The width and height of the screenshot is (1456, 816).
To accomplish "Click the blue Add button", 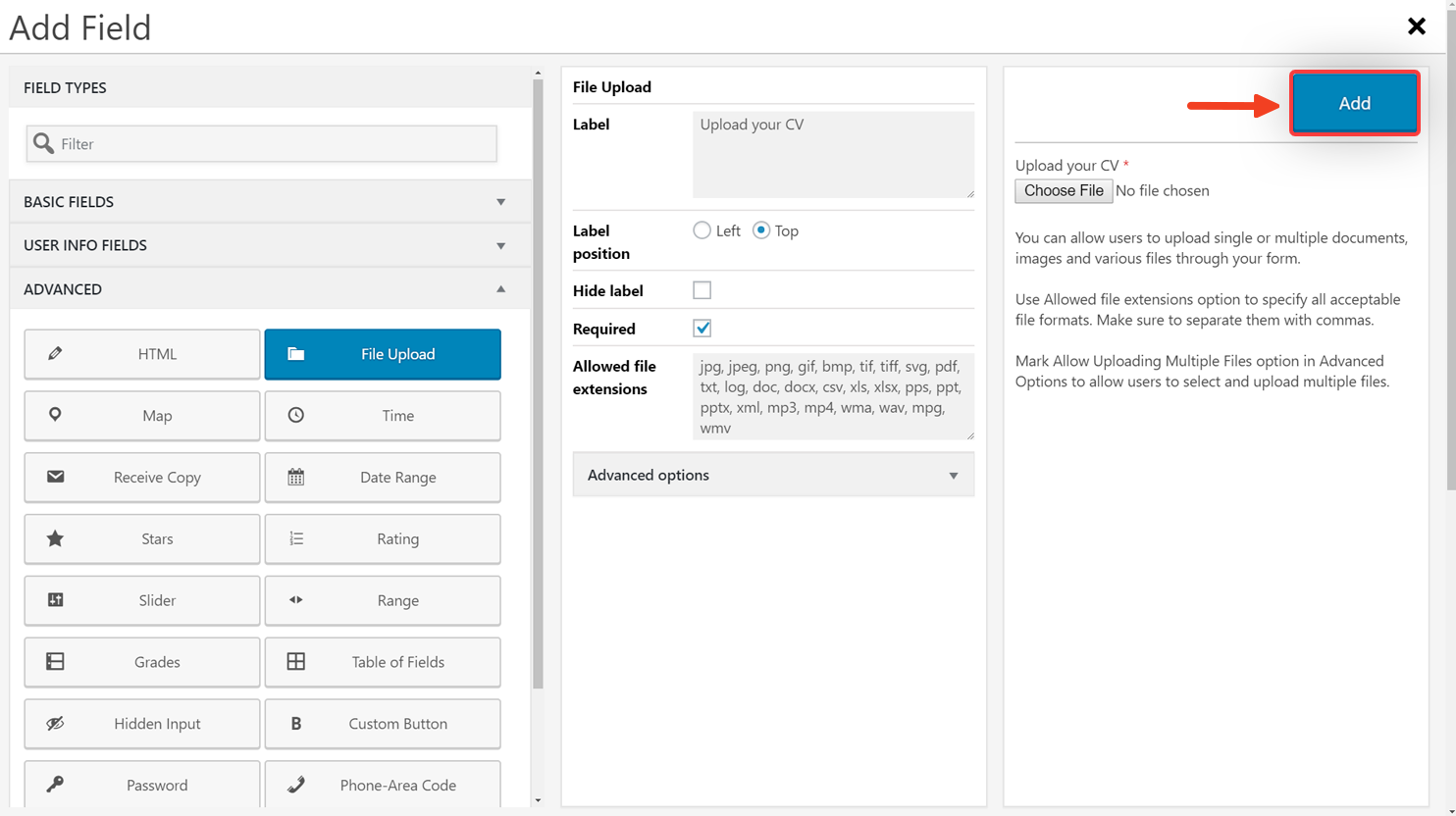I will (1354, 103).
